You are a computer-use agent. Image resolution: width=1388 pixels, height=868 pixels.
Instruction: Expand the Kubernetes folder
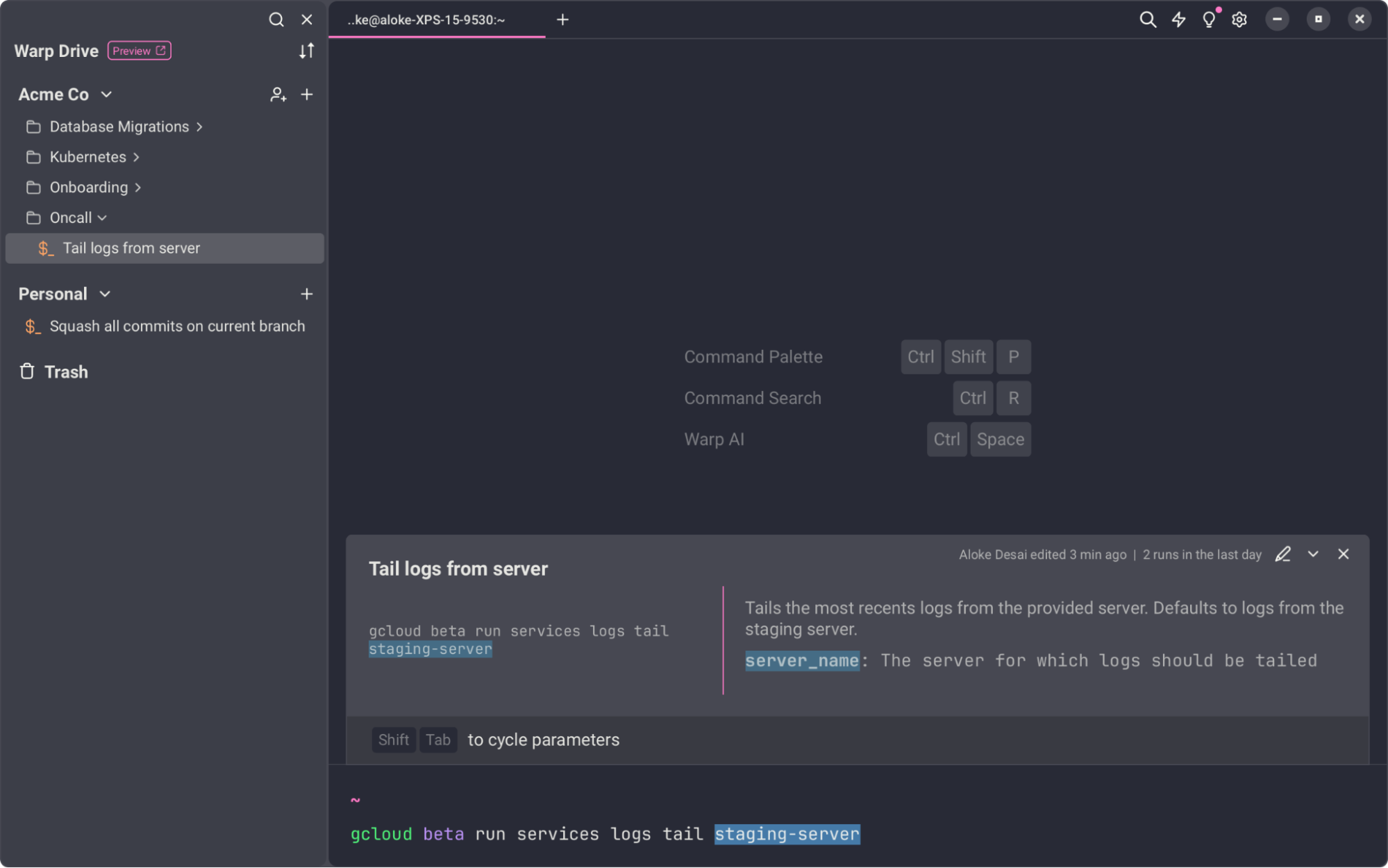(136, 157)
